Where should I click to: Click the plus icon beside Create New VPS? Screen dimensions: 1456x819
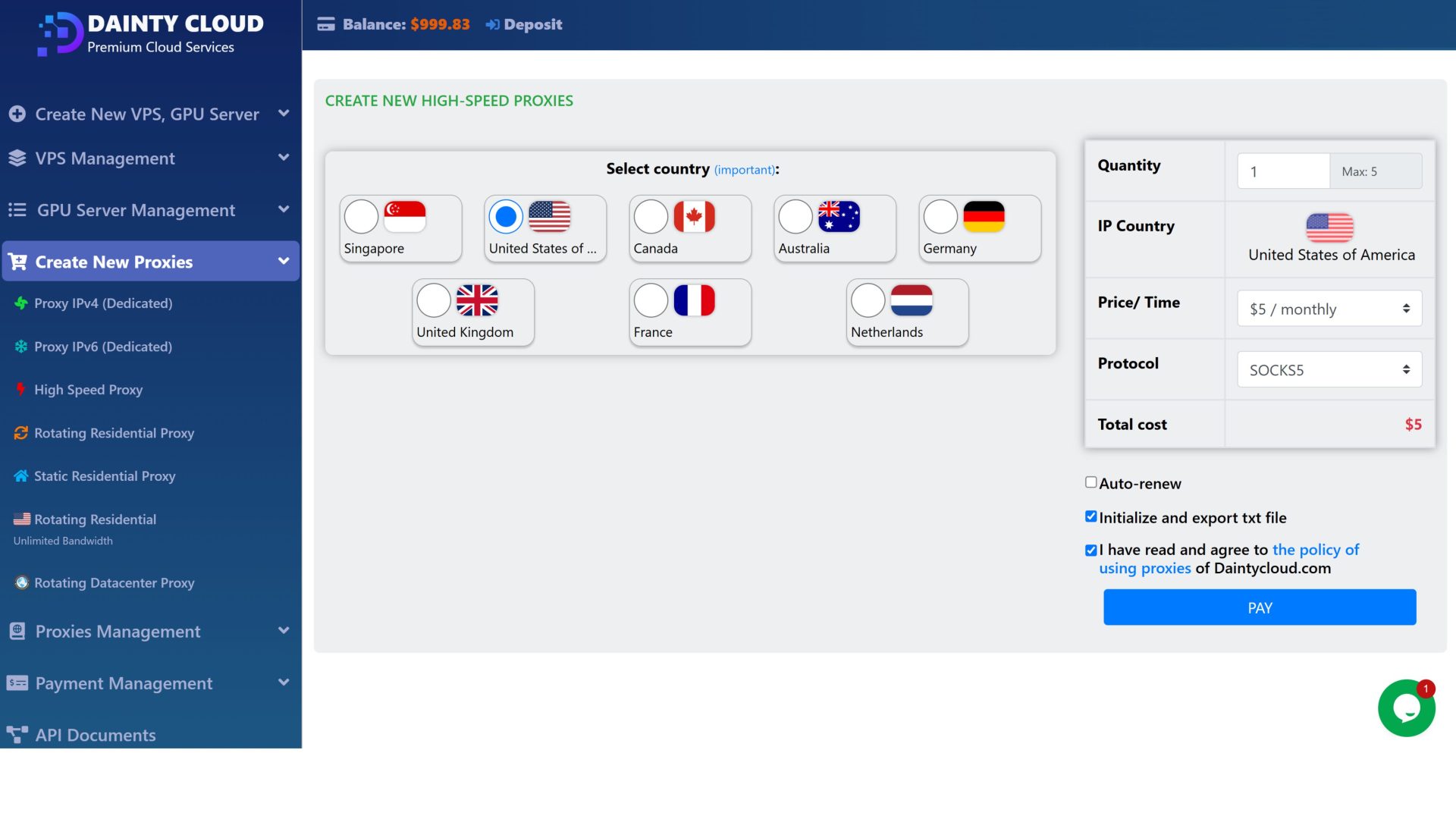(17, 114)
